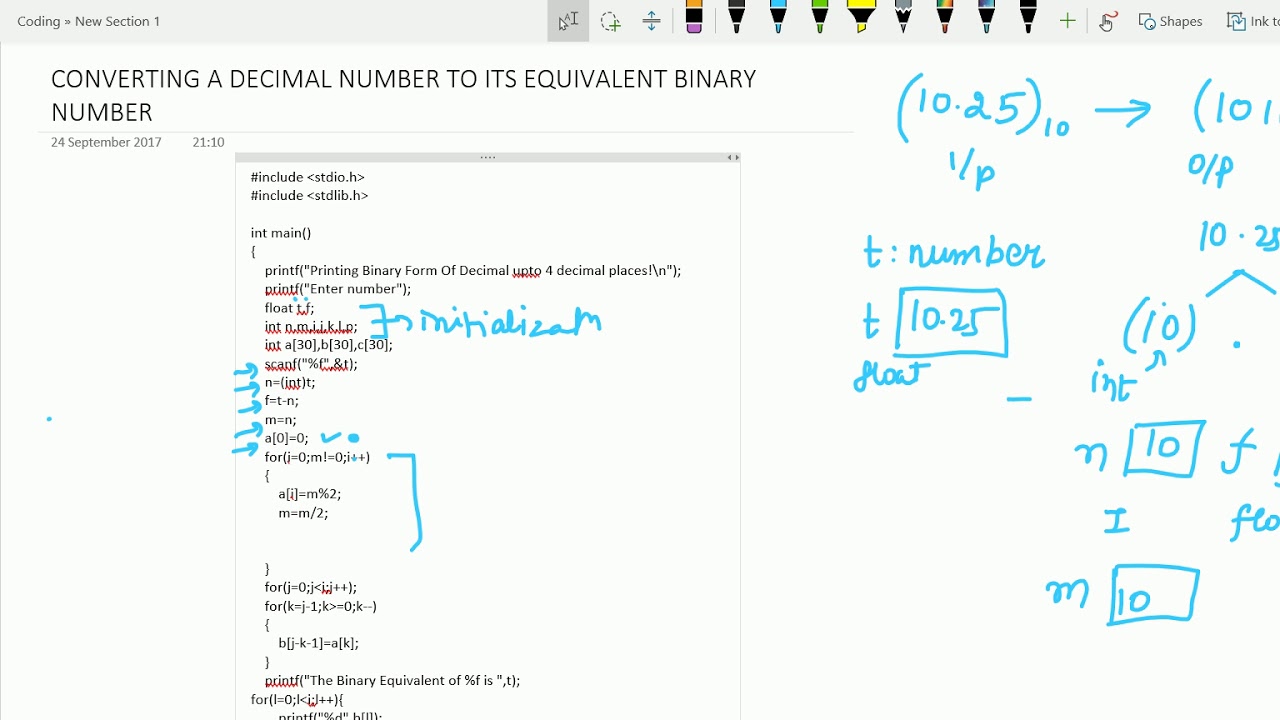Image resolution: width=1280 pixels, height=720 pixels.
Task: Select the galaxy ink pen
Action: (x=986, y=18)
